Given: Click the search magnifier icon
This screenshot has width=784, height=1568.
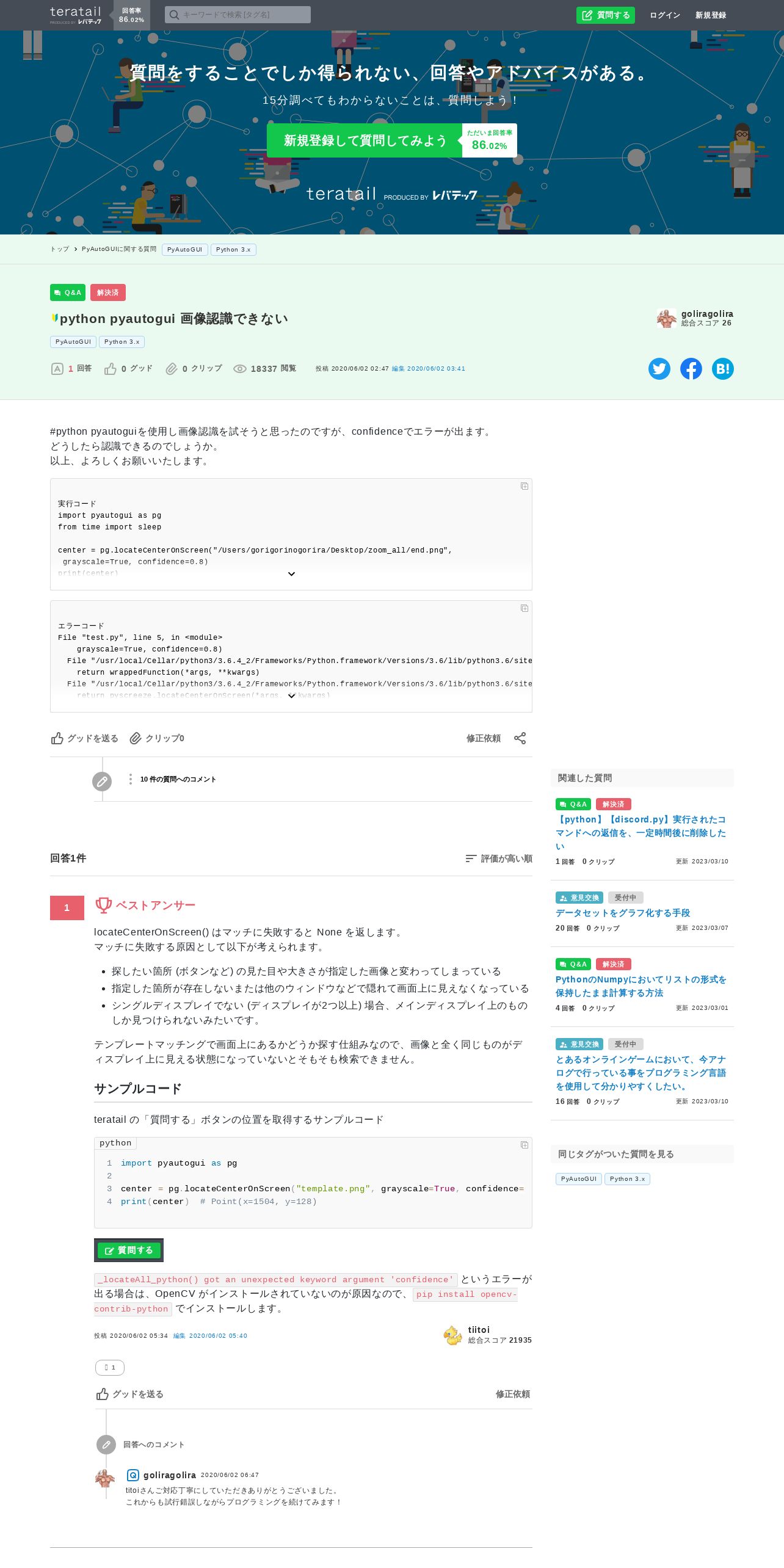Looking at the screenshot, I should [174, 15].
